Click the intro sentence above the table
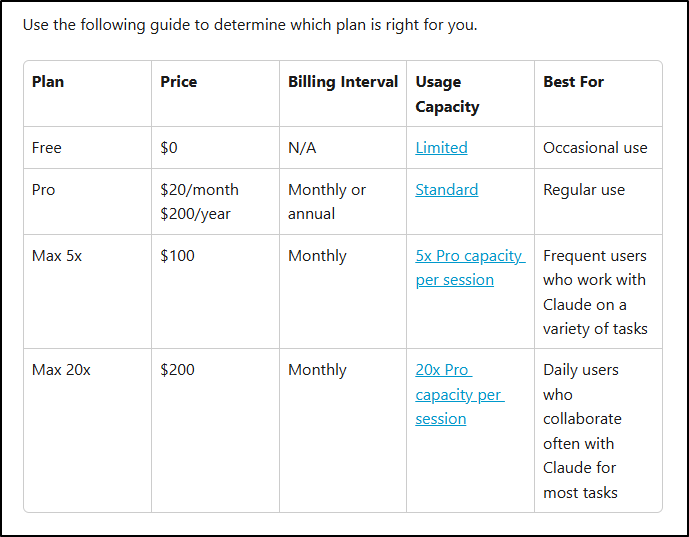 250,24
